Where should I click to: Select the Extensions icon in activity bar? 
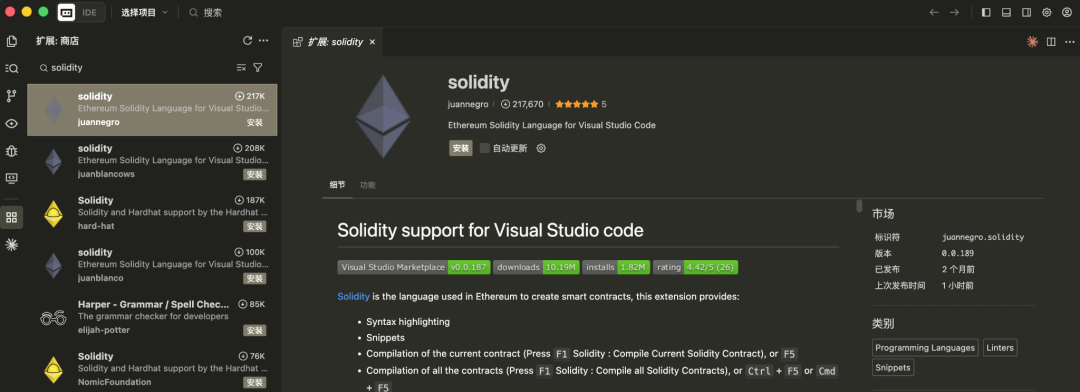pyautogui.click(x=11, y=218)
